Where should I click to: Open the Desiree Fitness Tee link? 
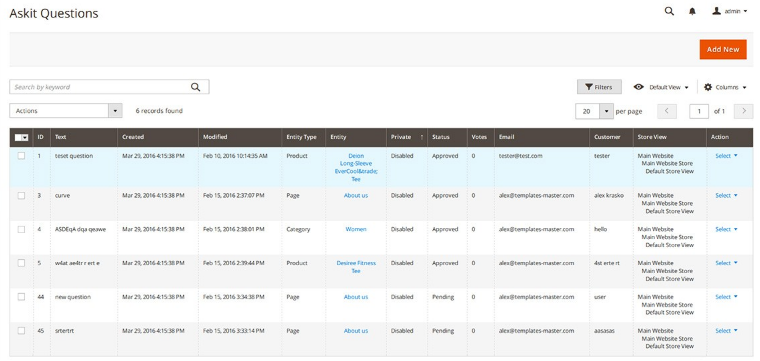[x=356, y=267]
